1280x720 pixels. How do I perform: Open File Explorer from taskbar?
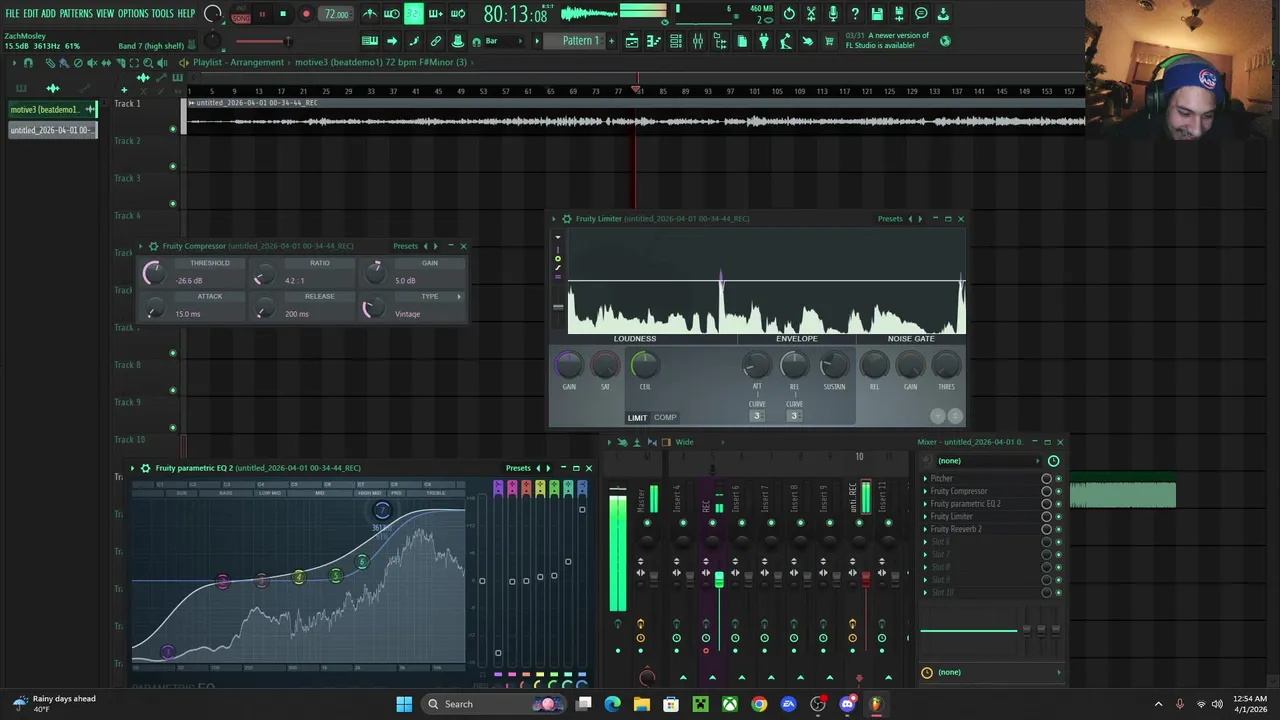pos(641,704)
